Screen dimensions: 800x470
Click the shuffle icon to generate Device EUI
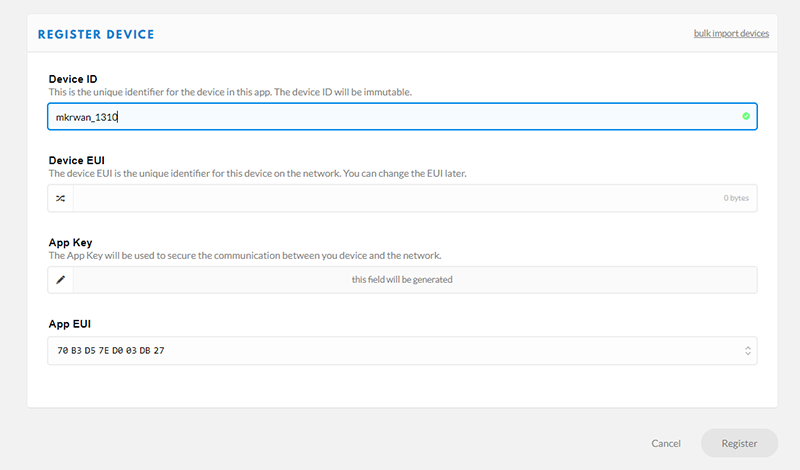60,198
